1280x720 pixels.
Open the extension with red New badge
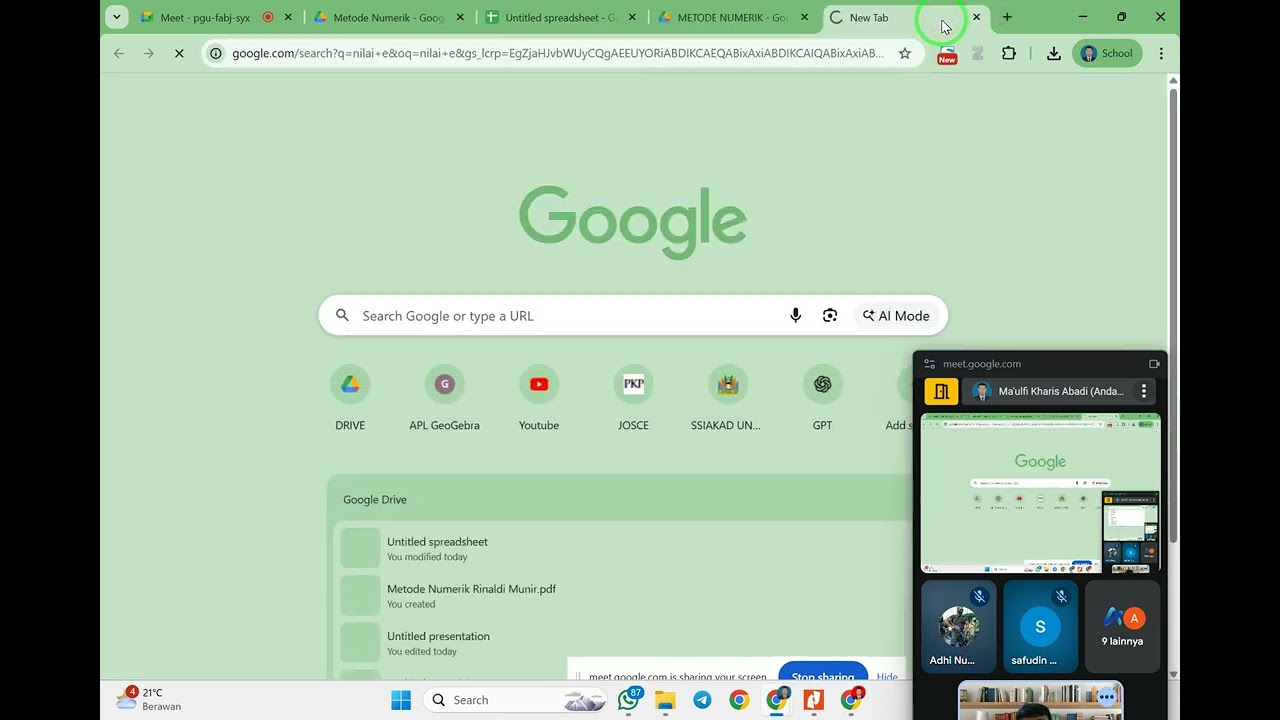[x=946, y=54]
